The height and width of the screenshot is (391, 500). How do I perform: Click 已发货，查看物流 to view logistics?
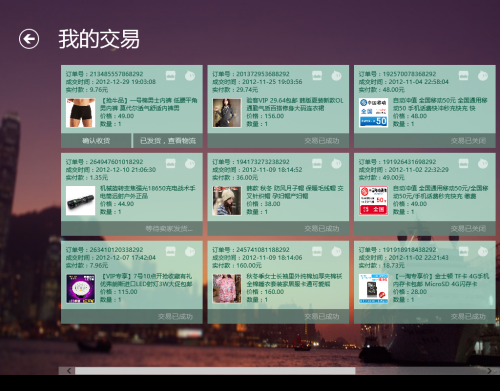pyautogui.click(x=168, y=141)
